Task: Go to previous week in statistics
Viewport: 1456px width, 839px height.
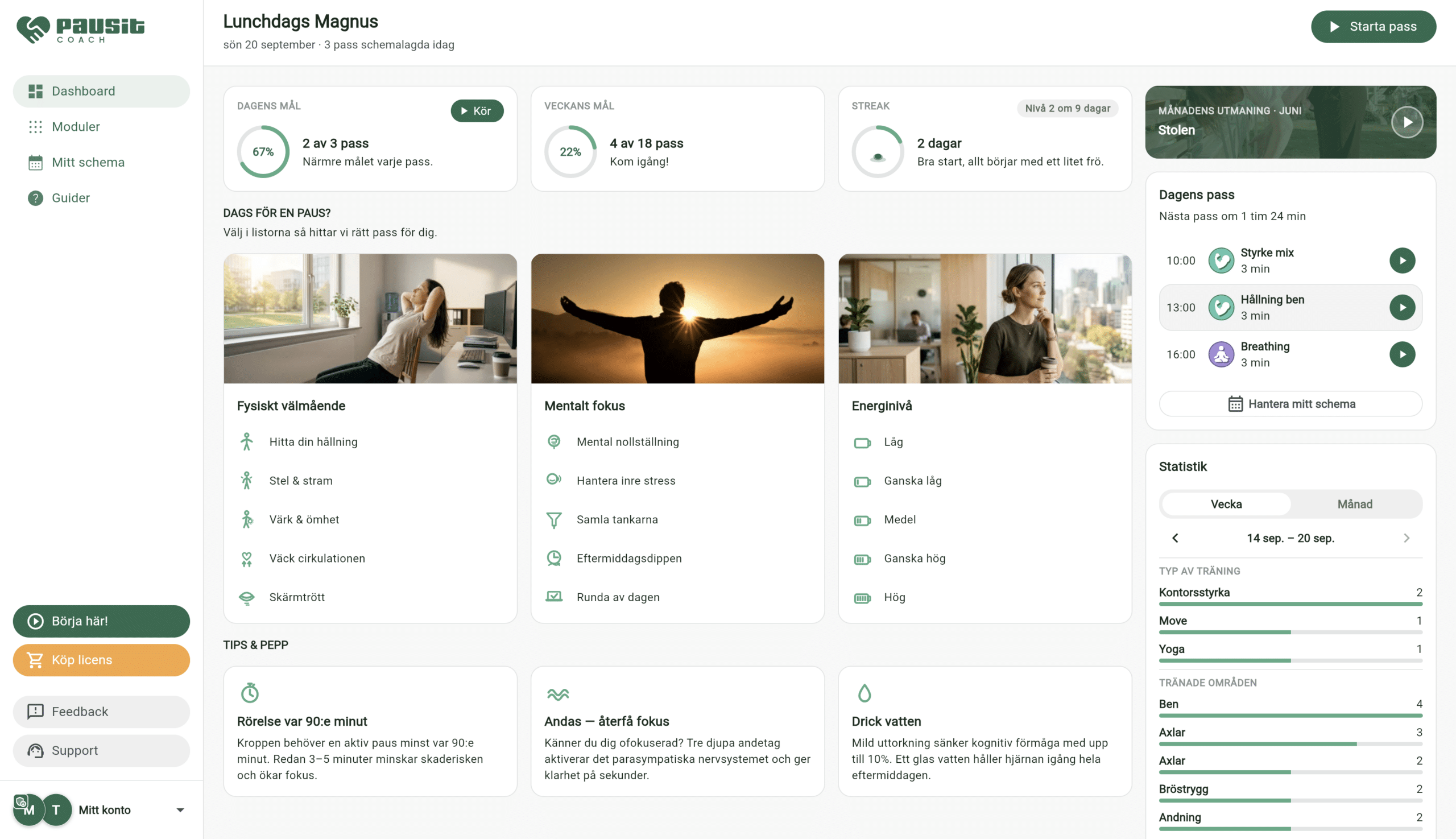Action: coord(1175,538)
